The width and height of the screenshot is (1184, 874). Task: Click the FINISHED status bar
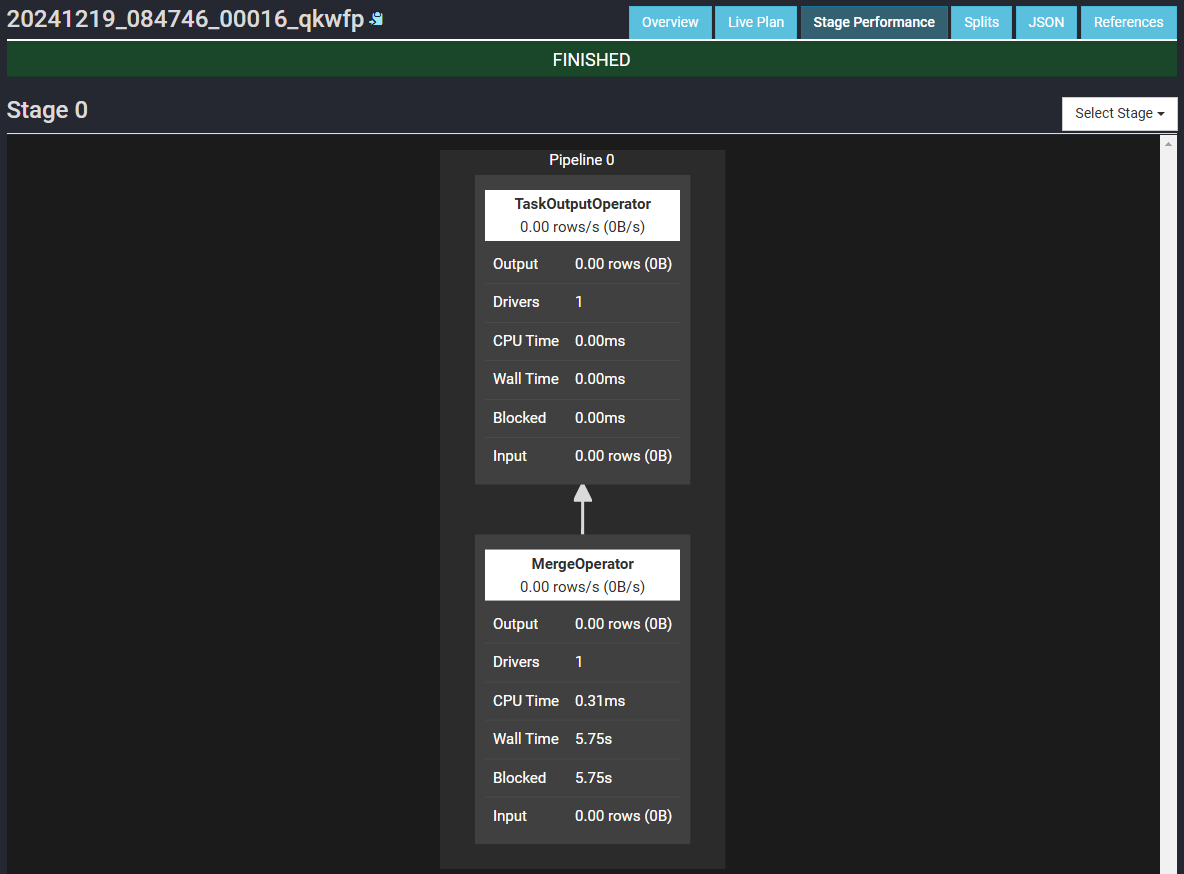coord(591,60)
